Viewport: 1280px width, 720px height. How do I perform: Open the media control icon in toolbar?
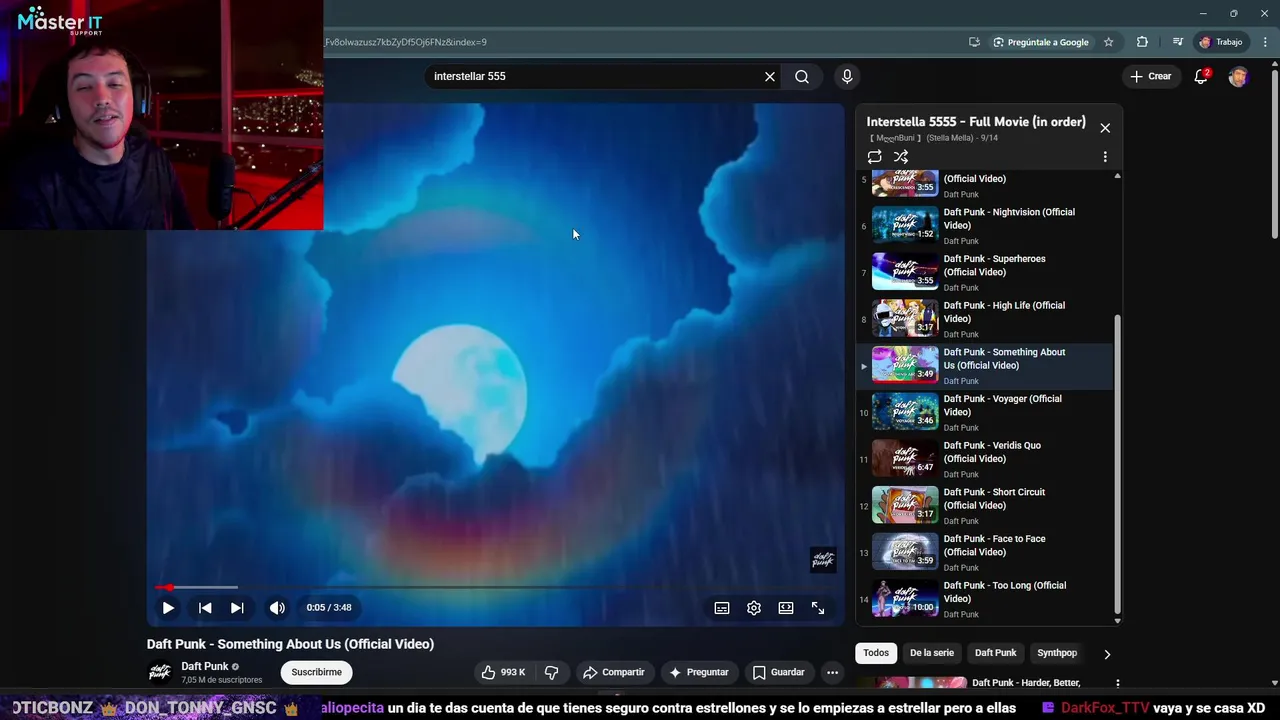point(1177,42)
